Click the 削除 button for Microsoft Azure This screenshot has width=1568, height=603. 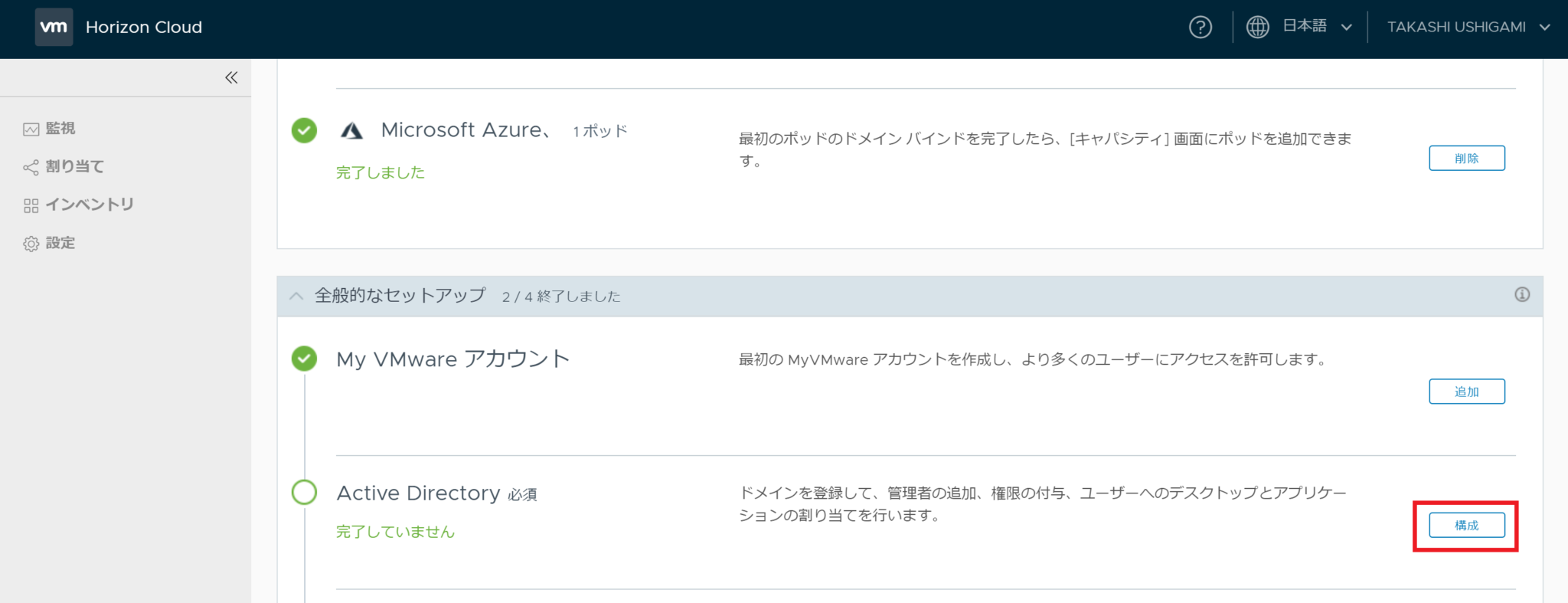[1466, 158]
